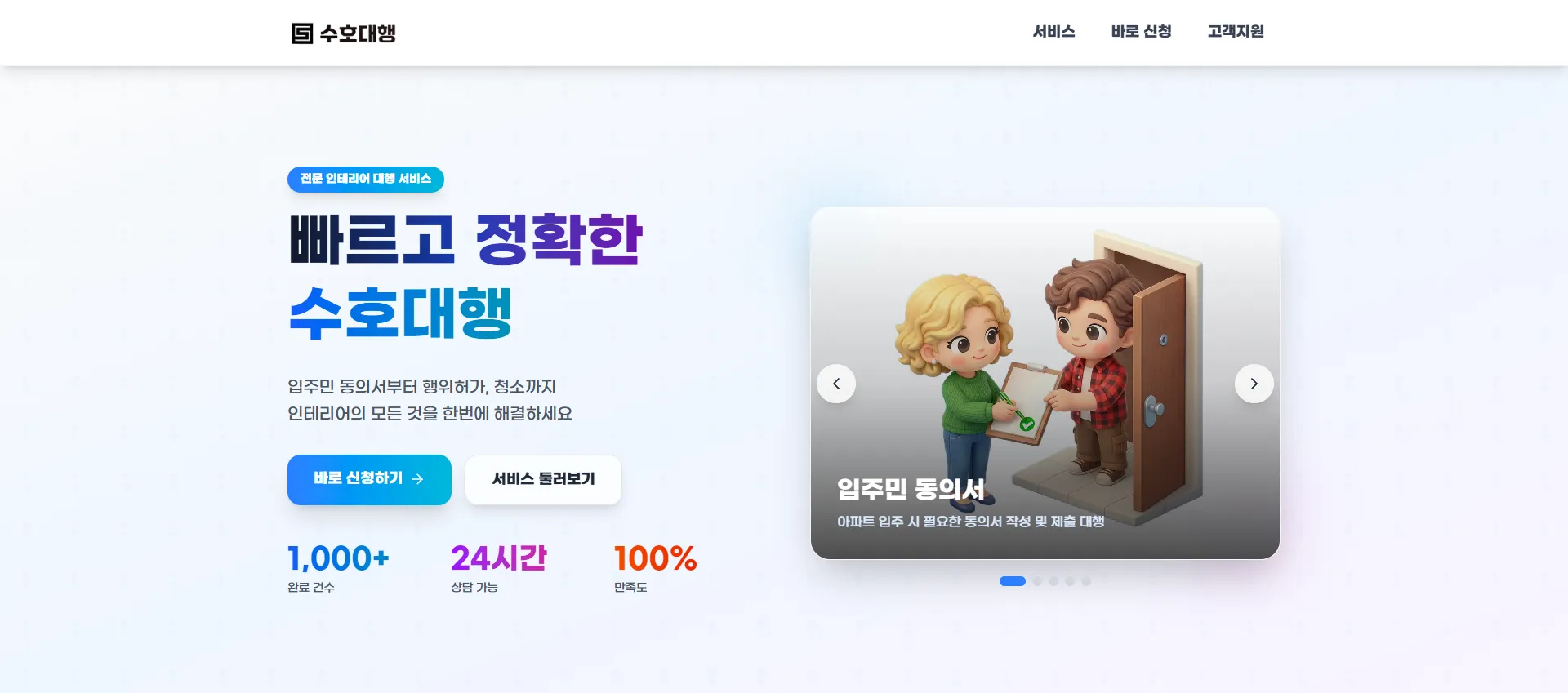Go to previous carousel slide arrow
The image size is (1568, 693).
coord(836,384)
